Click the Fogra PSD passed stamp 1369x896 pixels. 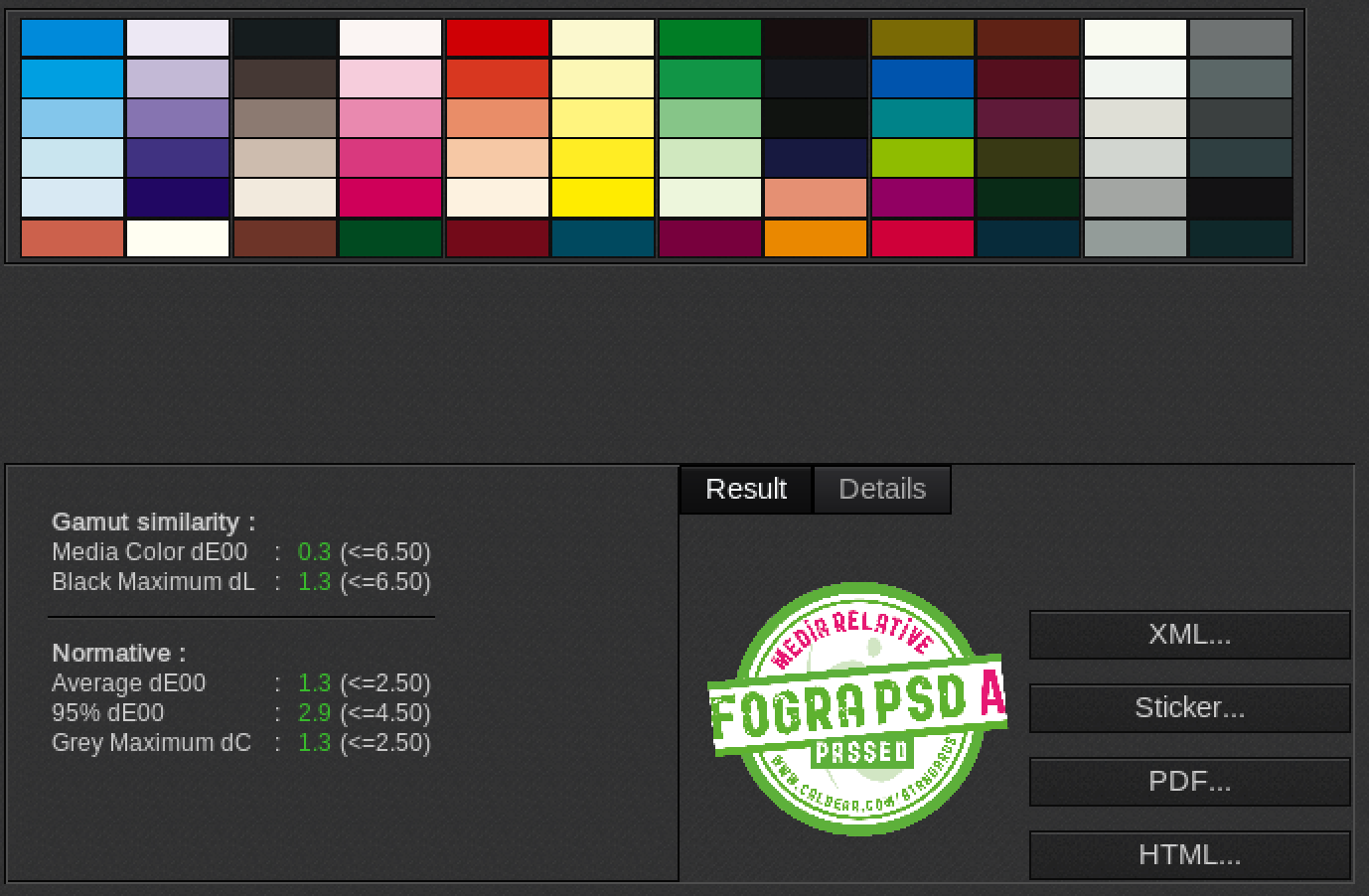pos(856,708)
